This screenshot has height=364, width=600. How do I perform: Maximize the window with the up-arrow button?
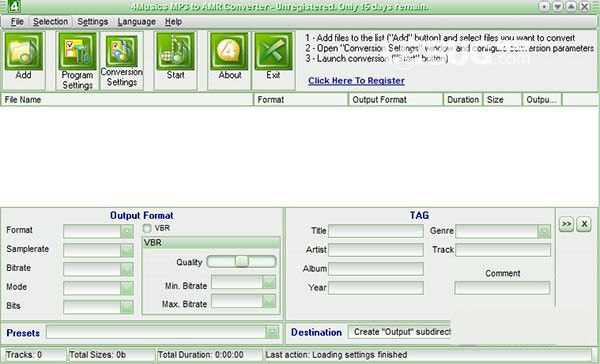(571, 7)
